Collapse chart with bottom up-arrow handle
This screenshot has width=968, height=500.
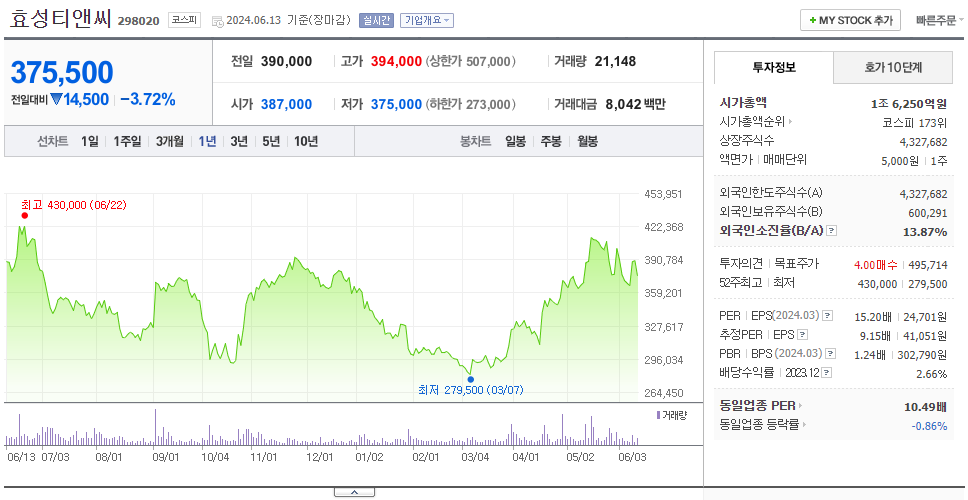click(354, 492)
